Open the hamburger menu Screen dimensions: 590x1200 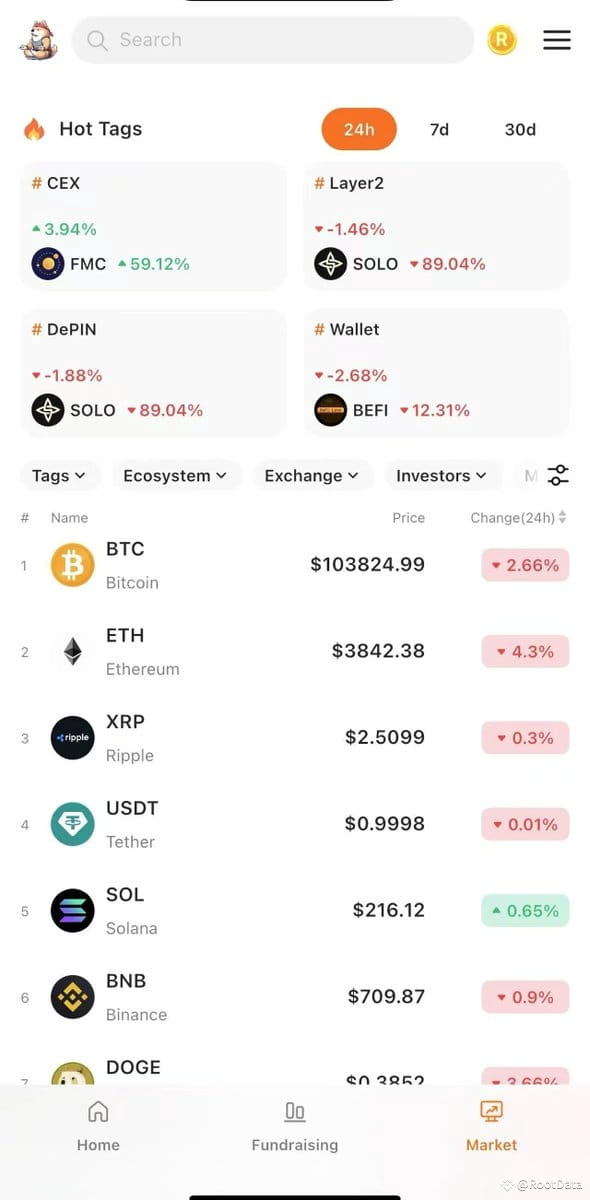pyautogui.click(x=557, y=40)
